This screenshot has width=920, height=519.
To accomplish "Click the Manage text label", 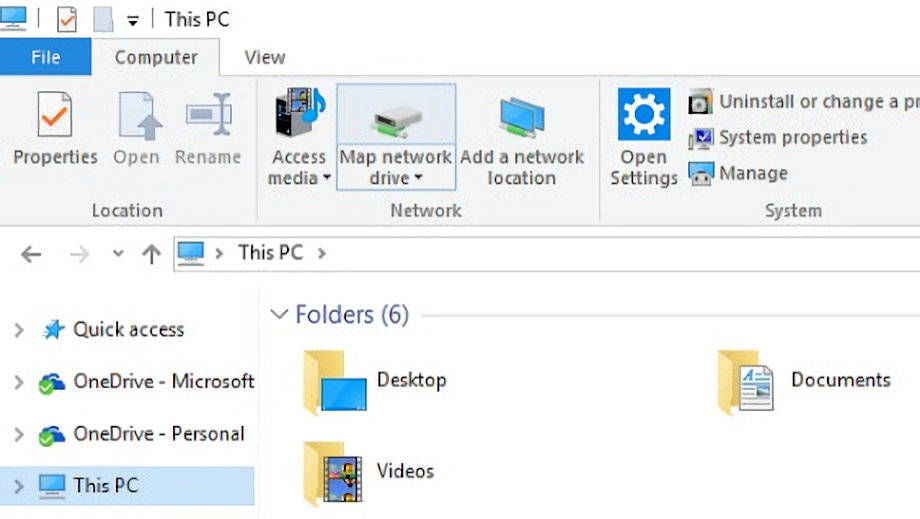I will point(753,174).
